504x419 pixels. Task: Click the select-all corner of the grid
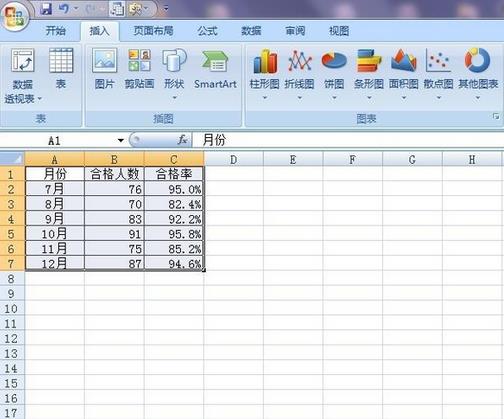12,158
